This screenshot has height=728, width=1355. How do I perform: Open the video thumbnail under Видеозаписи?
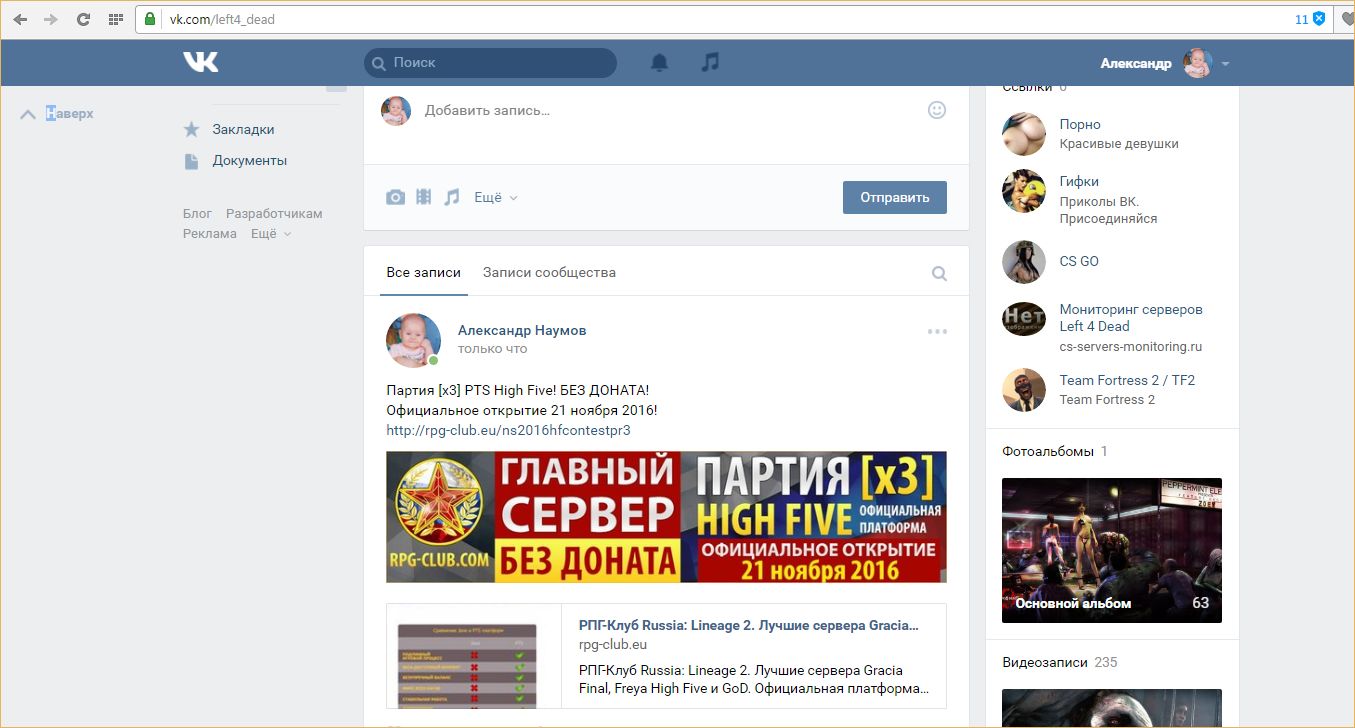(1112, 708)
